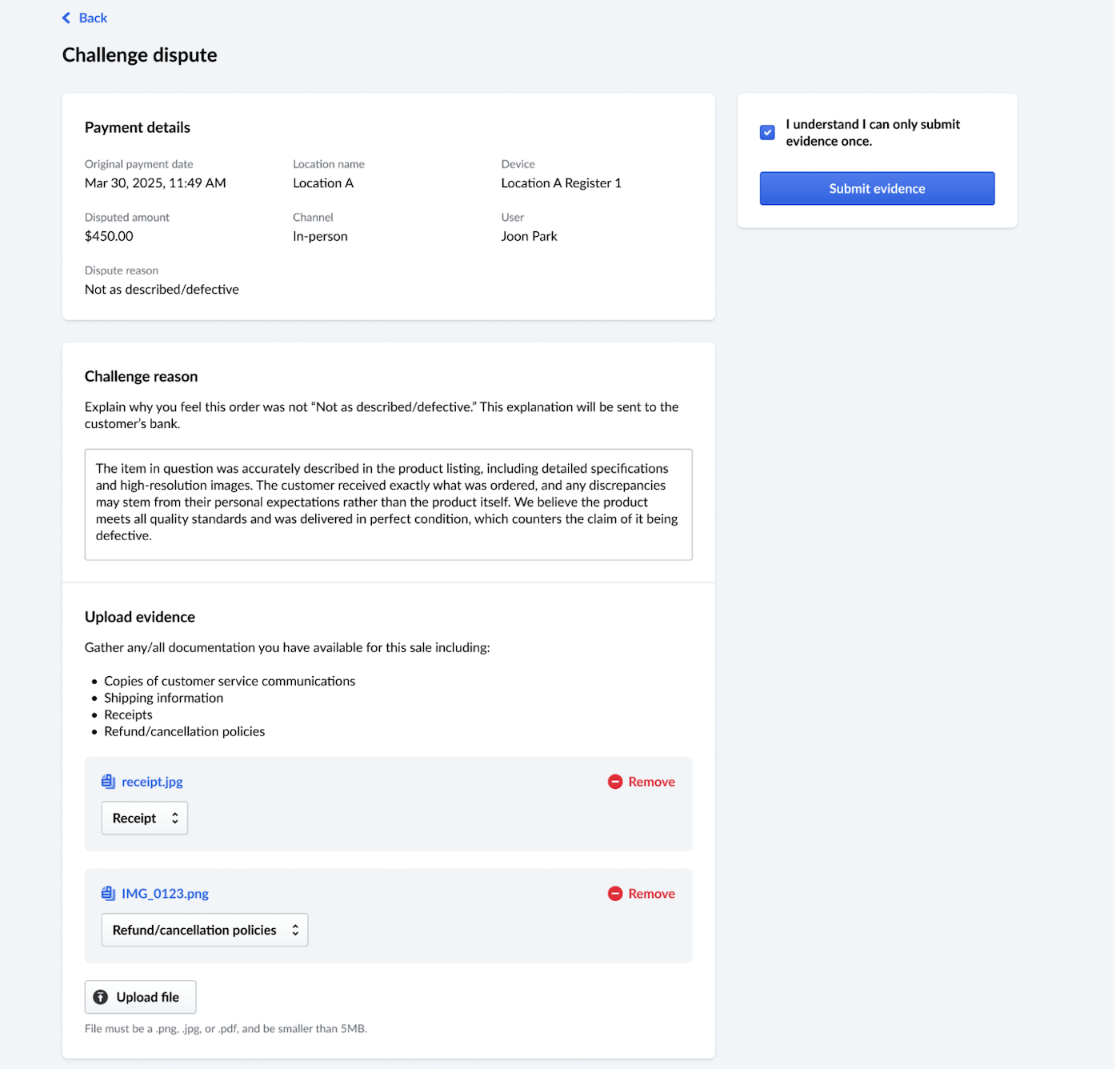The image size is (1120, 1069).
Task: Click the Submit evidence button
Action: 877,188
